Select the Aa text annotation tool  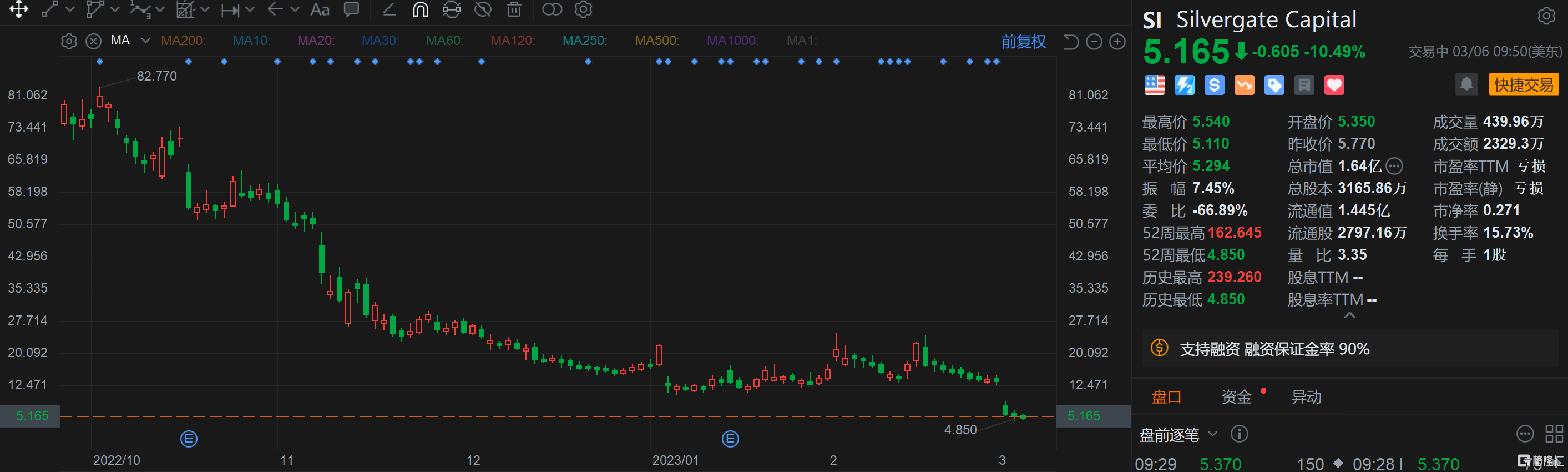point(320,9)
